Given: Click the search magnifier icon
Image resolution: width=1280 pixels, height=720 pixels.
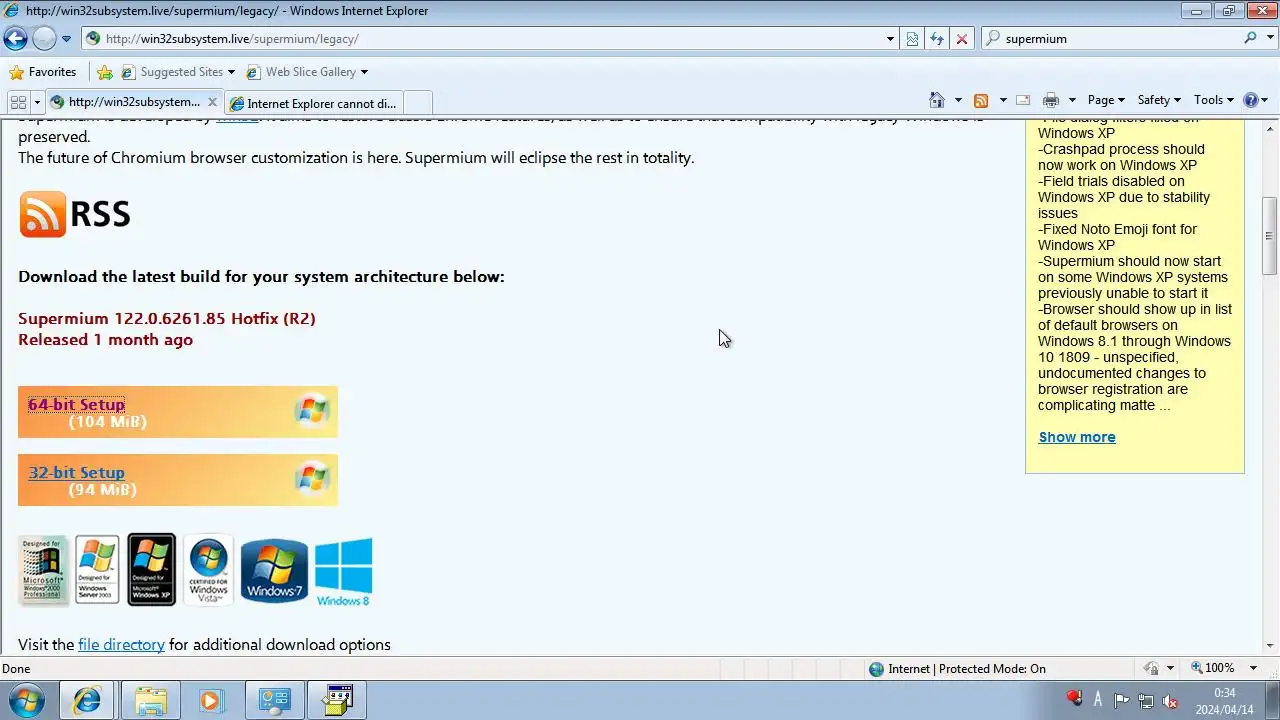Looking at the screenshot, I should (1251, 38).
